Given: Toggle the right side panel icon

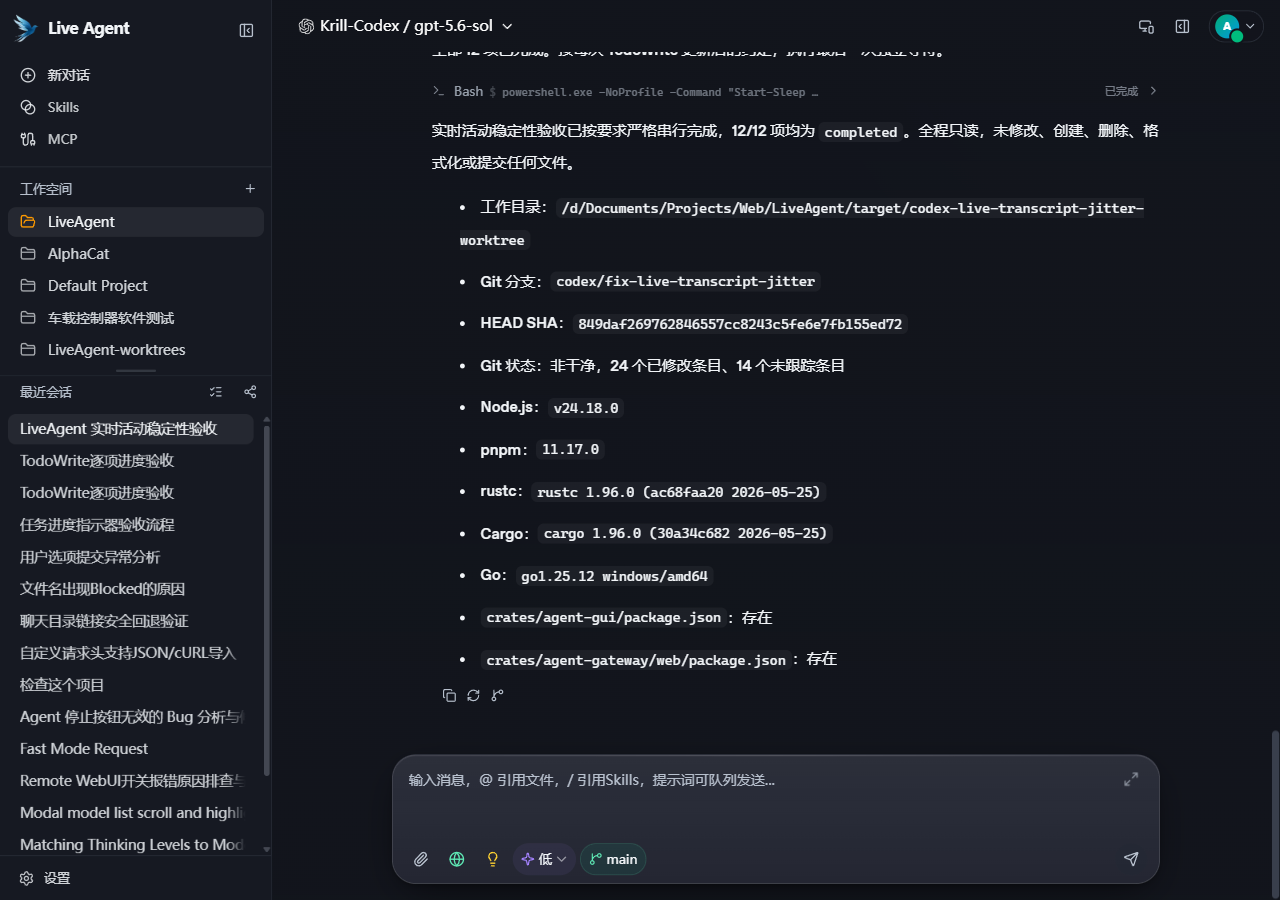Looking at the screenshot, I should (1182, 27).
